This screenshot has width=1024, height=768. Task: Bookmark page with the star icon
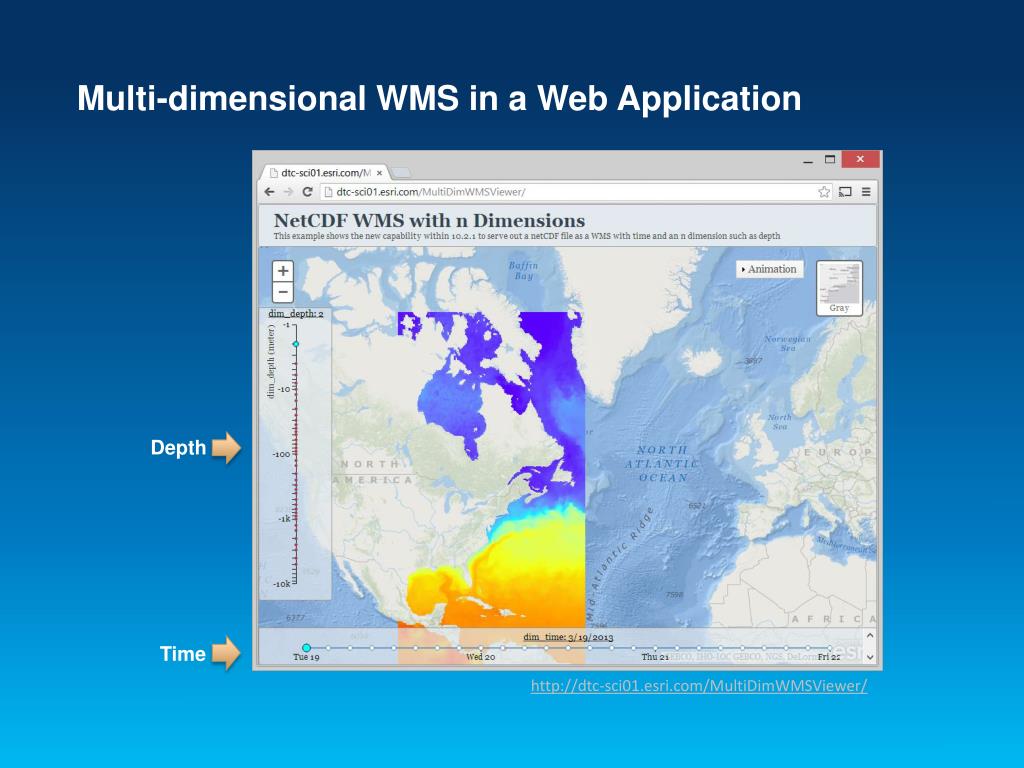tap(824, 192)
